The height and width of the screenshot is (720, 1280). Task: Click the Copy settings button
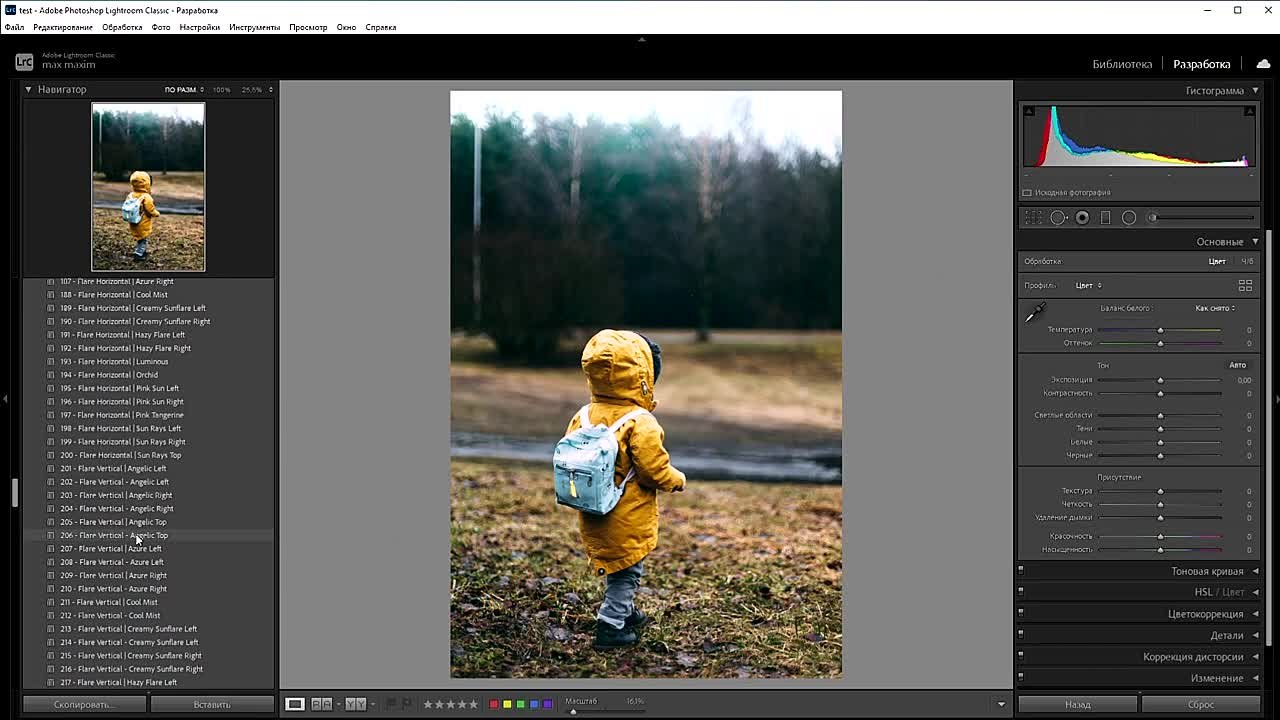85,704
